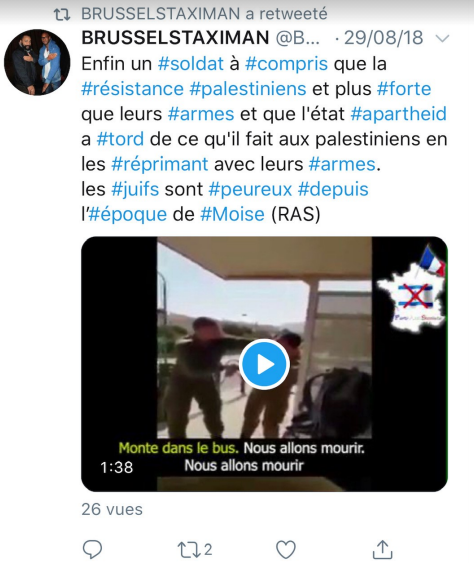Open the 29/08/18 tweet date
The width and height of the screenshot is (474, 563).
pos(384,38)
